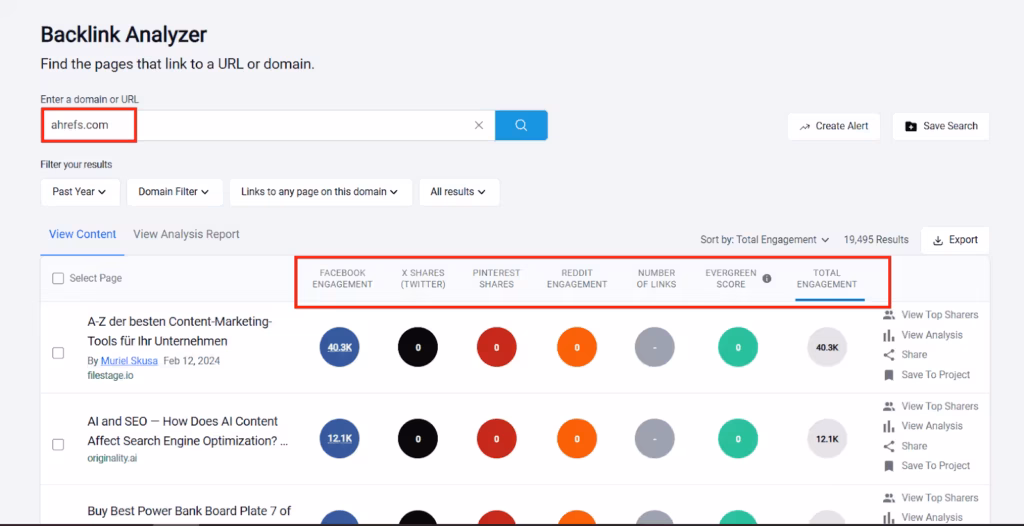Viewport: 1024px width, 526px height.
Task: Click the Feb 12, 2024 date text
Action: (191, 360)
